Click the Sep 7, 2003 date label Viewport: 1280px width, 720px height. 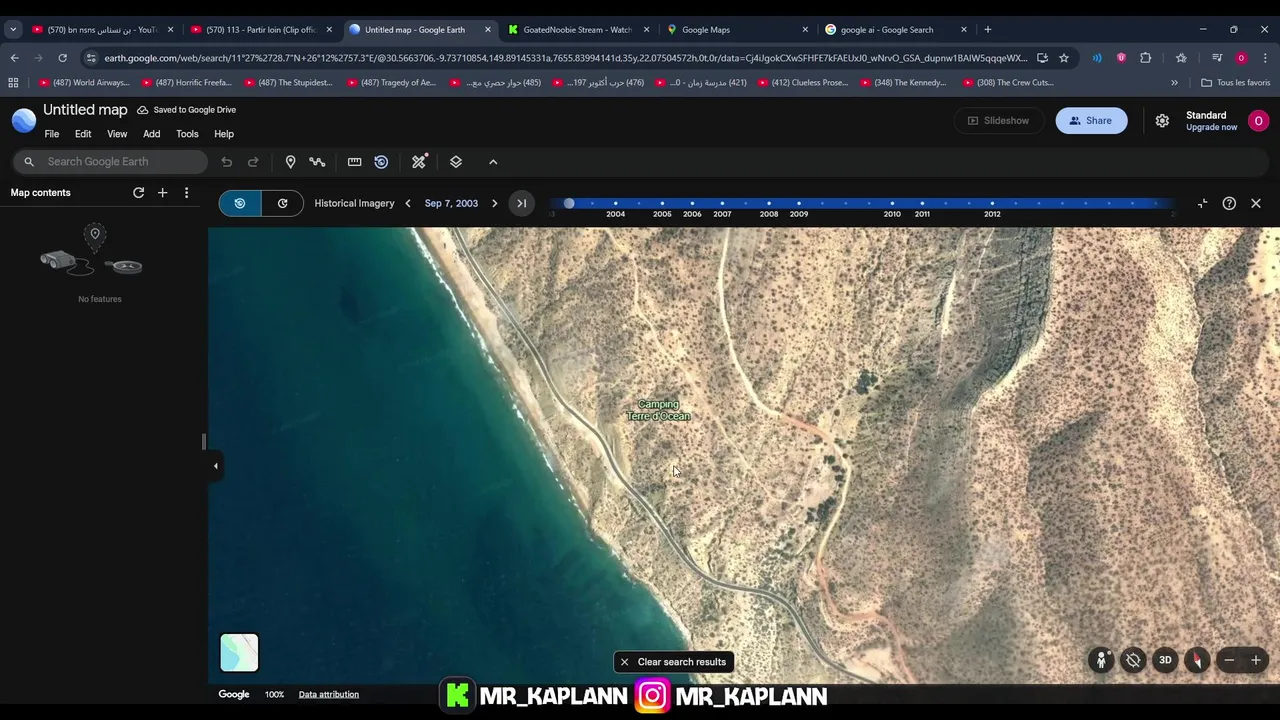[x=451, y=203]
